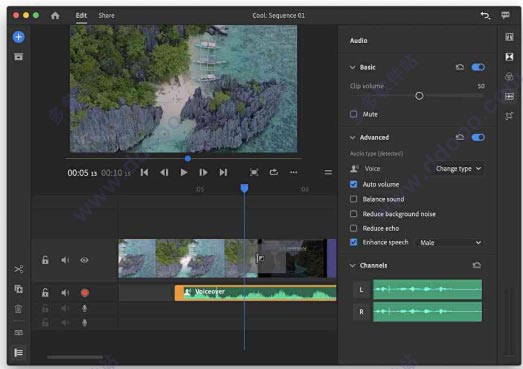The height and width of the screenshot is (369, 523).
Task: Click the preview scrubber blue handle
Action: (188, 158)
